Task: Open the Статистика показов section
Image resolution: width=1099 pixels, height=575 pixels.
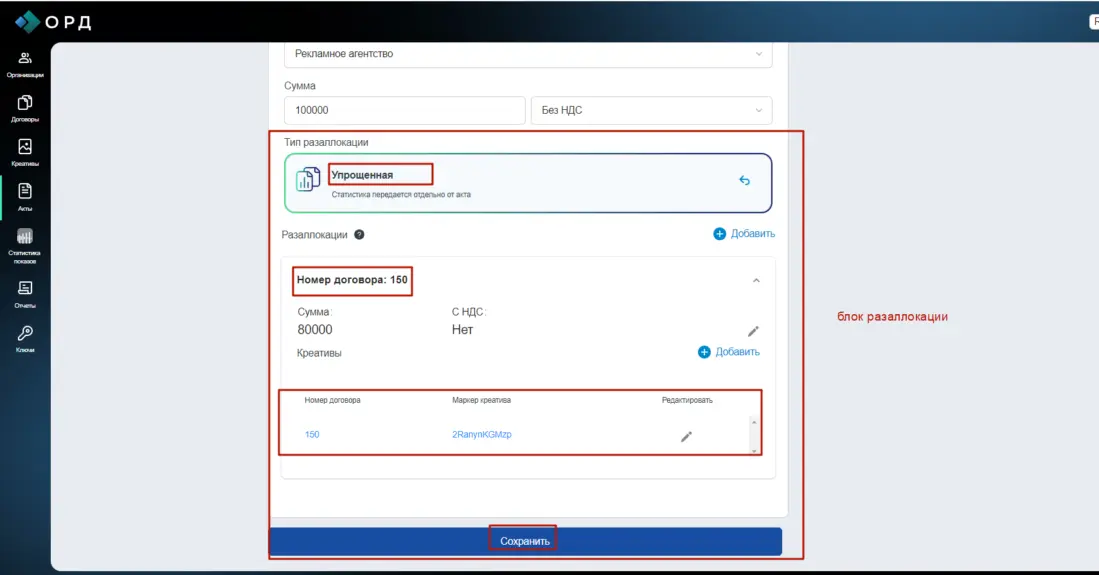Action: pyautogui.click(x=25, y=247)
